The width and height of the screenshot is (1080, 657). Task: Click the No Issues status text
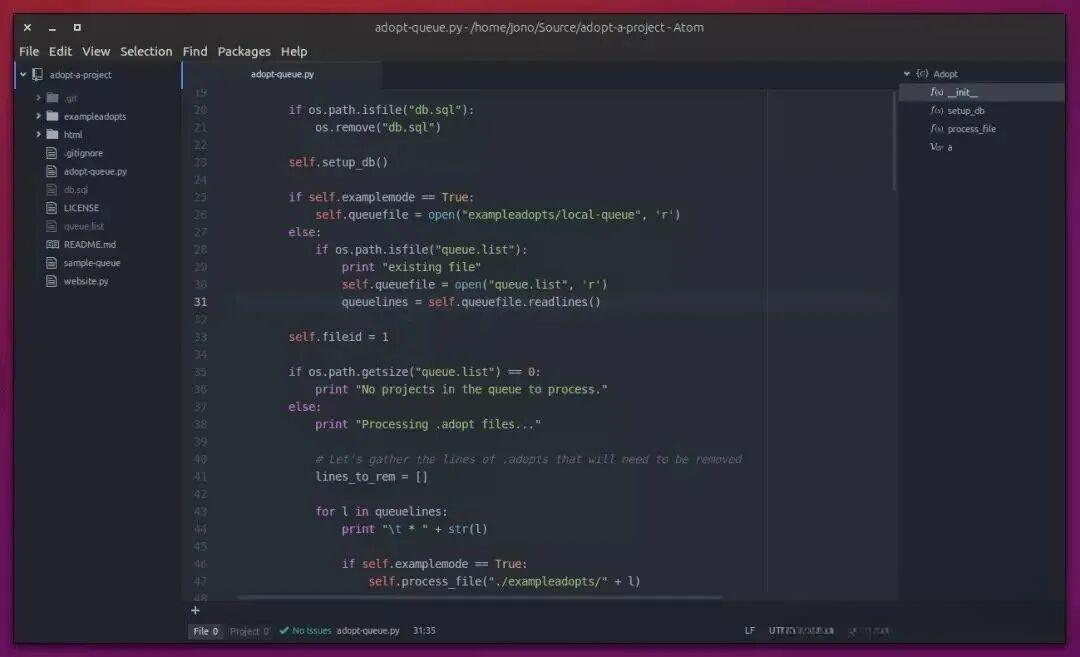tap(311, 630)
